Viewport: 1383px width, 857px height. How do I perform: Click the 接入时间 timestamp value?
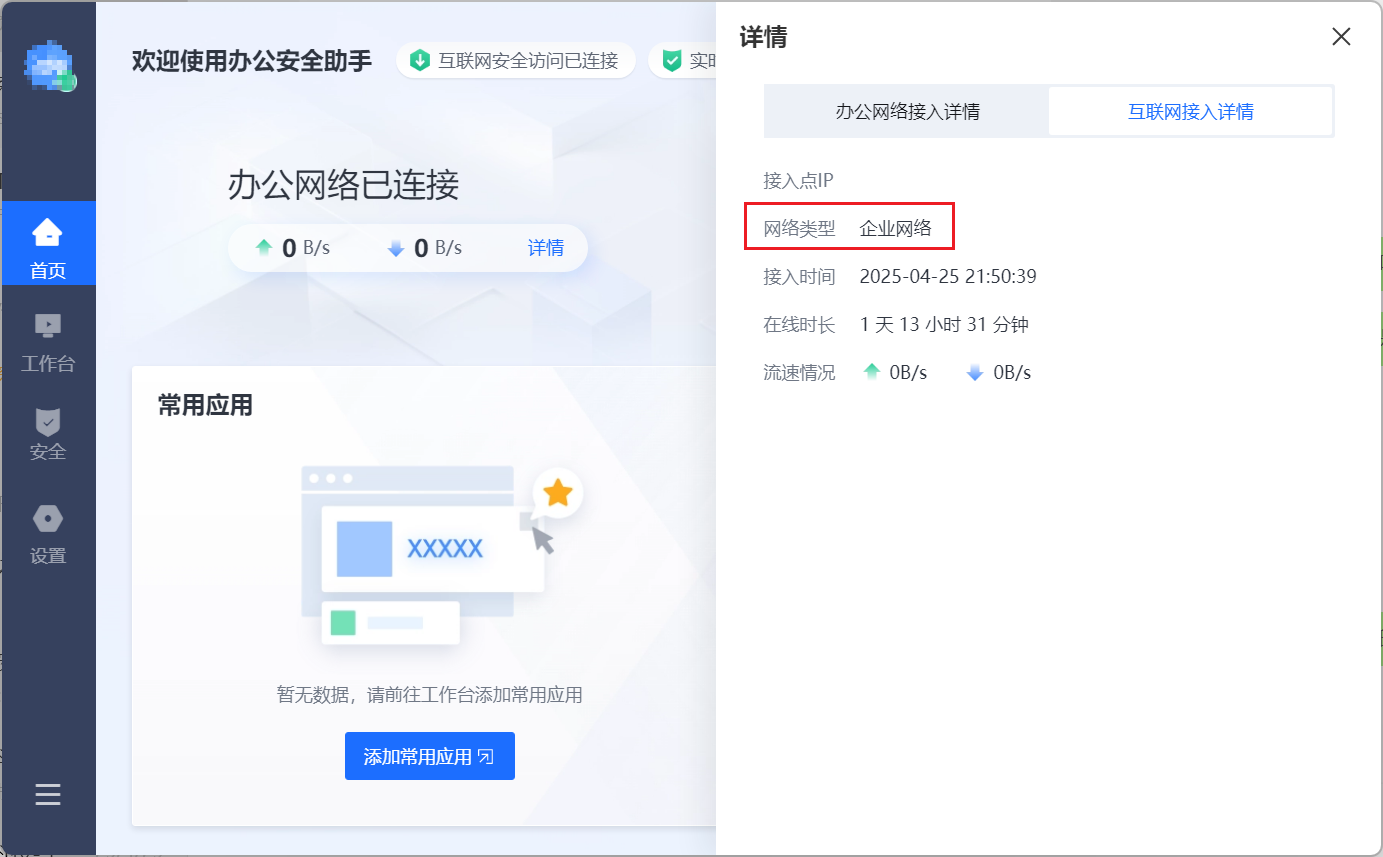(x=947, y=276)
